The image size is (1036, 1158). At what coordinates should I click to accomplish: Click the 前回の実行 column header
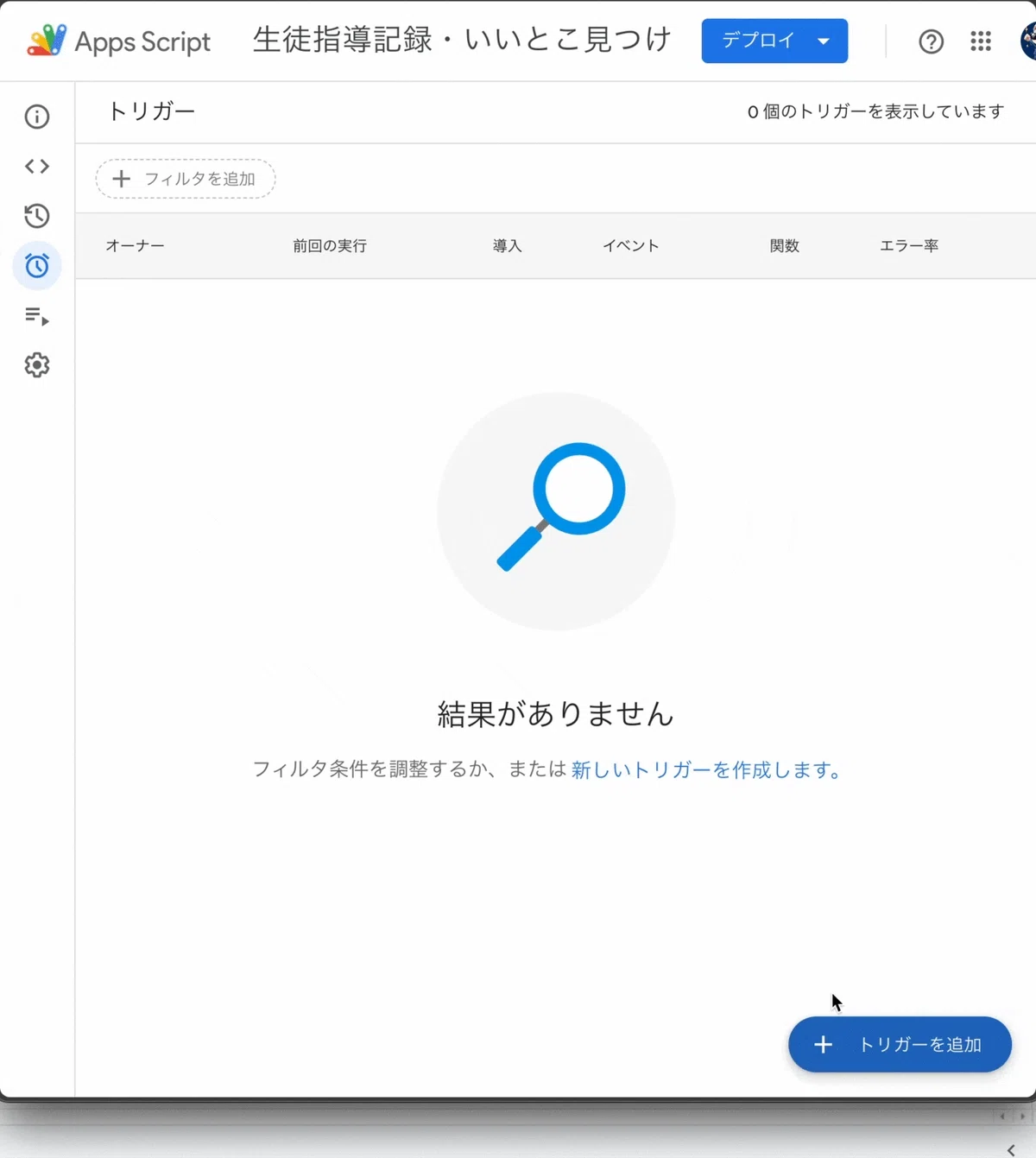coord(330,246)
